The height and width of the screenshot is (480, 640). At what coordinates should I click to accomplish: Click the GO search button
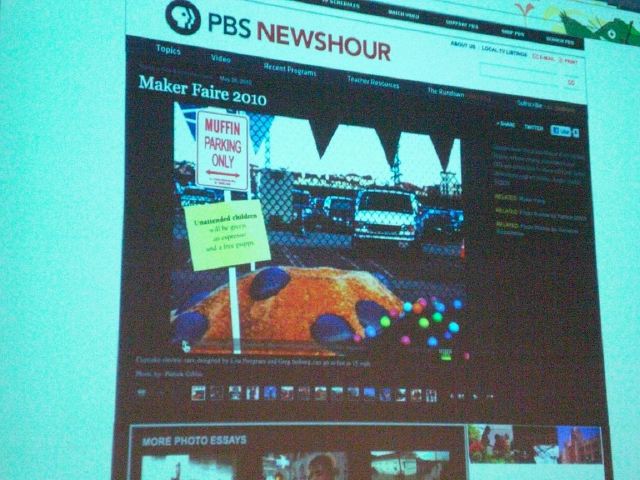coord(571,82)
